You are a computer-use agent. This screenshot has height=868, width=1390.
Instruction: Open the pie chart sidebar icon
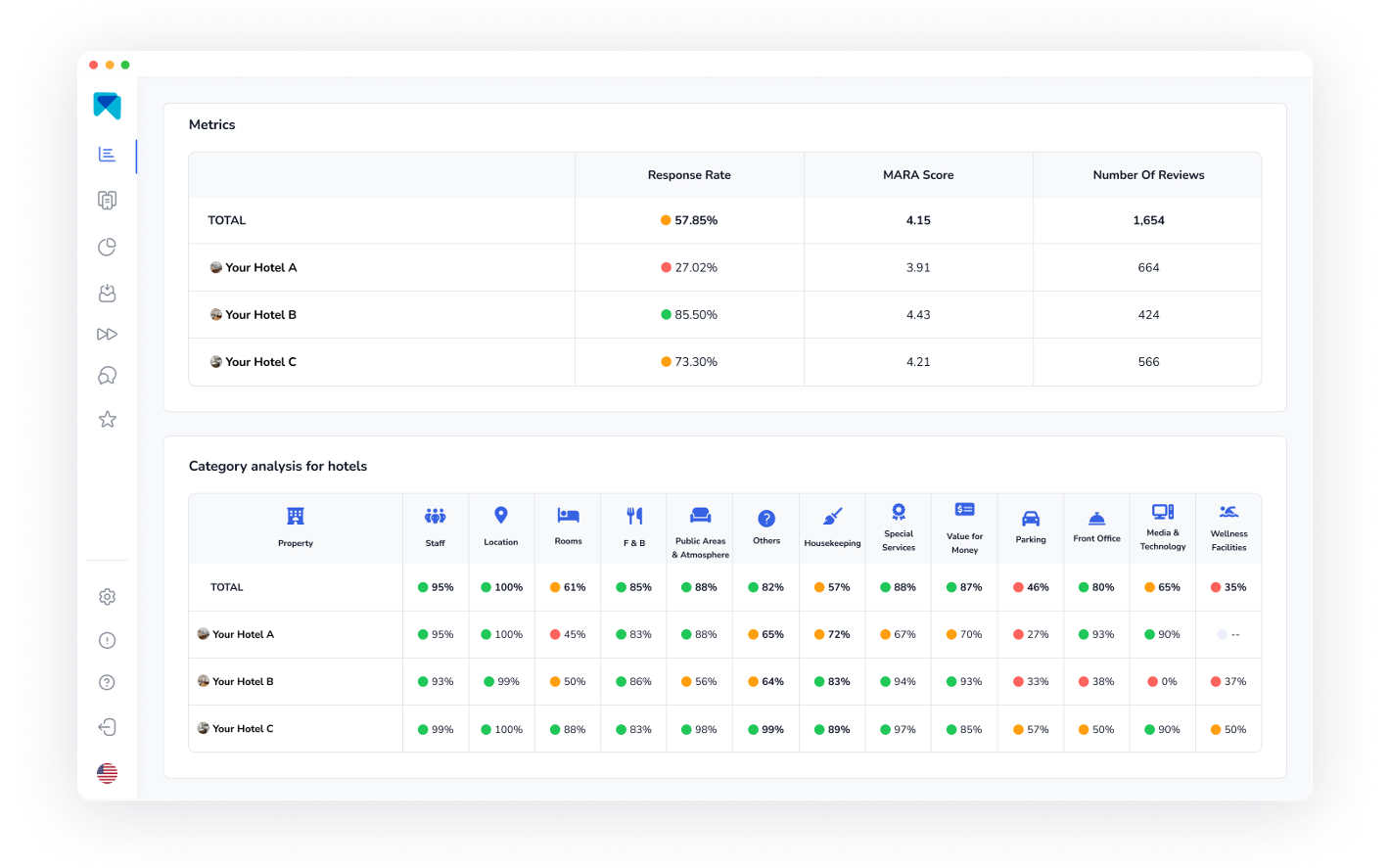tap(108, 247)
